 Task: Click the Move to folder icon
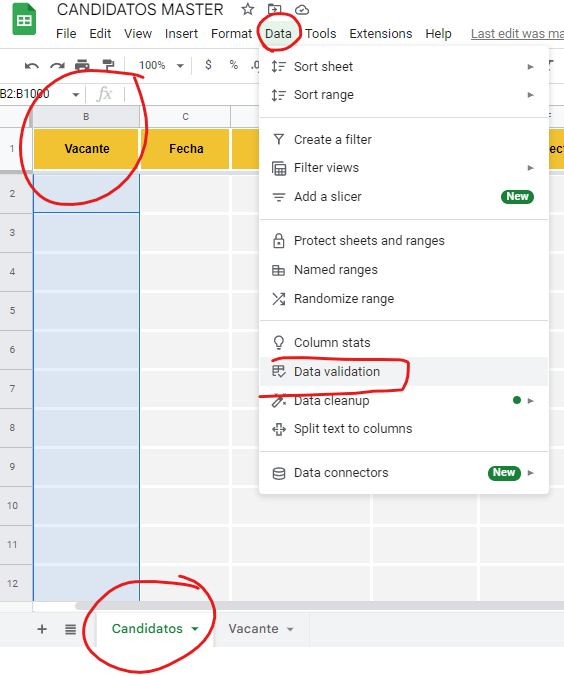pyautogui.click(x=274, y=9)
